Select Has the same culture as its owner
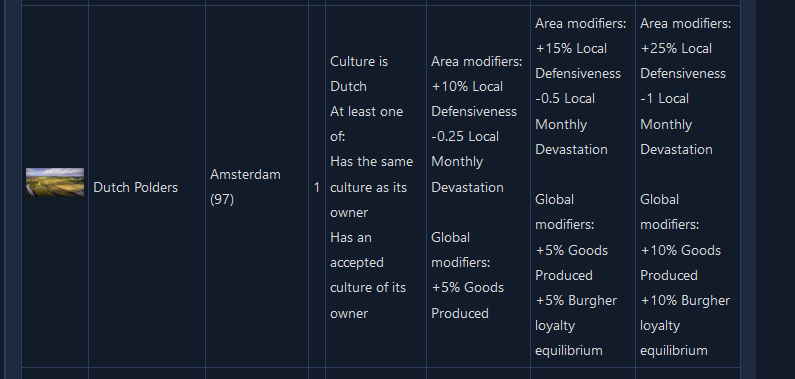This screenshot has width=795, height=379. 371,187
